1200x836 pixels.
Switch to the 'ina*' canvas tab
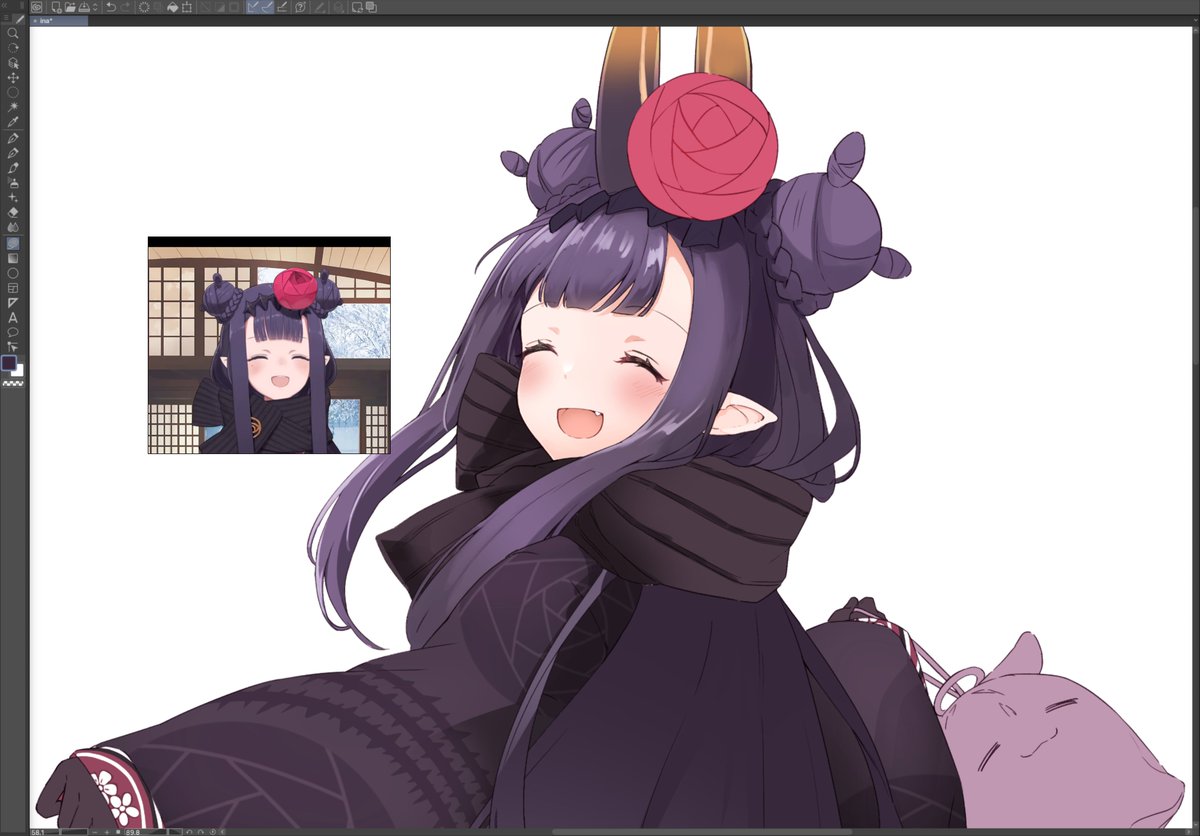coord(59,21)
